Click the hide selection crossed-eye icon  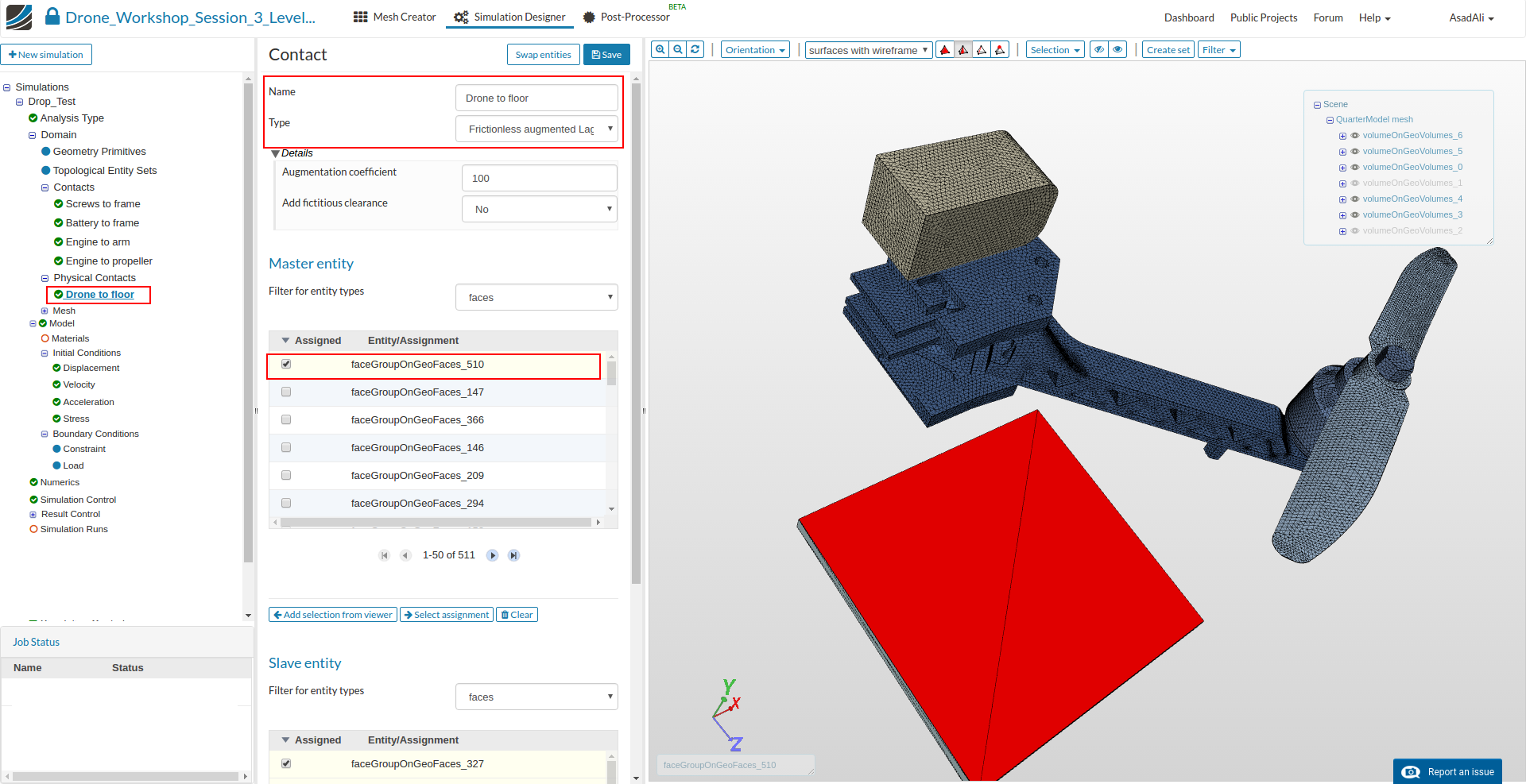[x=1099, y=50]
